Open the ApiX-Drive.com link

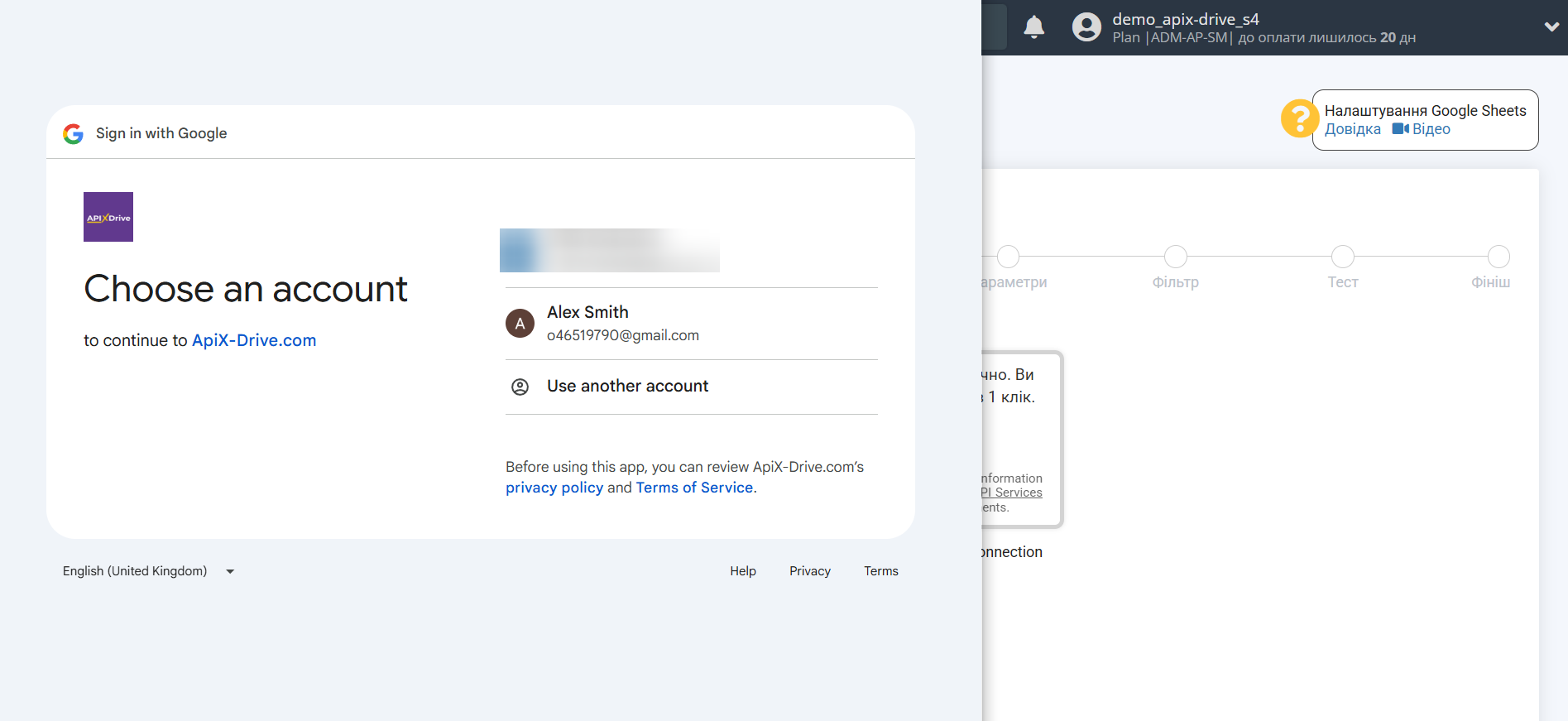click(x=254, y=340)
